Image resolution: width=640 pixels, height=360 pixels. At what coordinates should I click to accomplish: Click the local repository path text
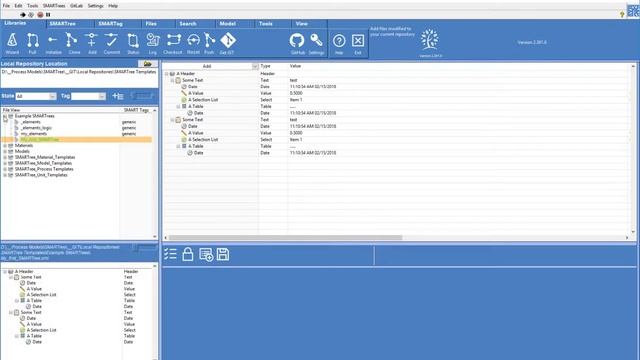[x=79, y=72]
